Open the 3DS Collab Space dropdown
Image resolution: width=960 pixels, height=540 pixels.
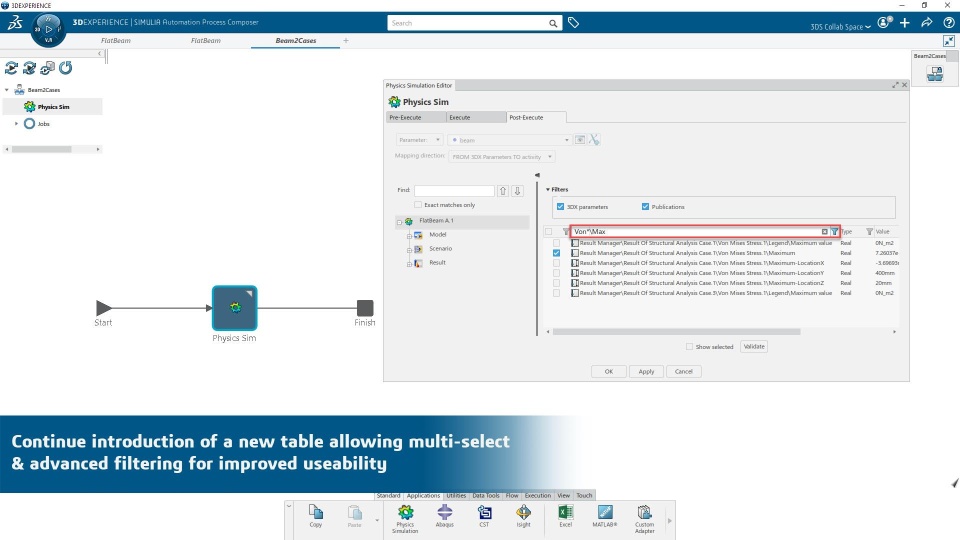click(840, 26)
